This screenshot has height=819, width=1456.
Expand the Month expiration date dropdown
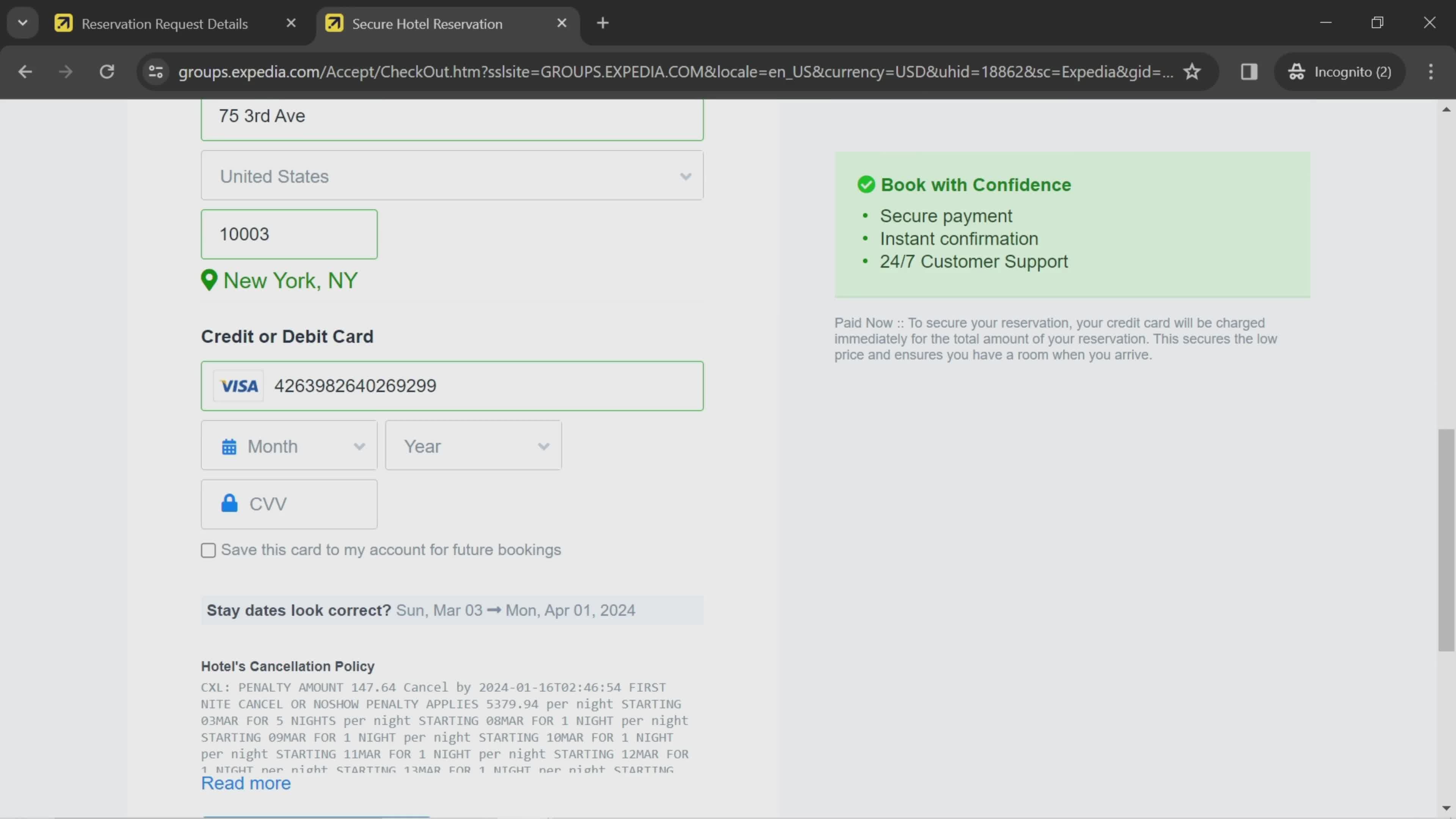pyautogui.click(x=290, y=446)
